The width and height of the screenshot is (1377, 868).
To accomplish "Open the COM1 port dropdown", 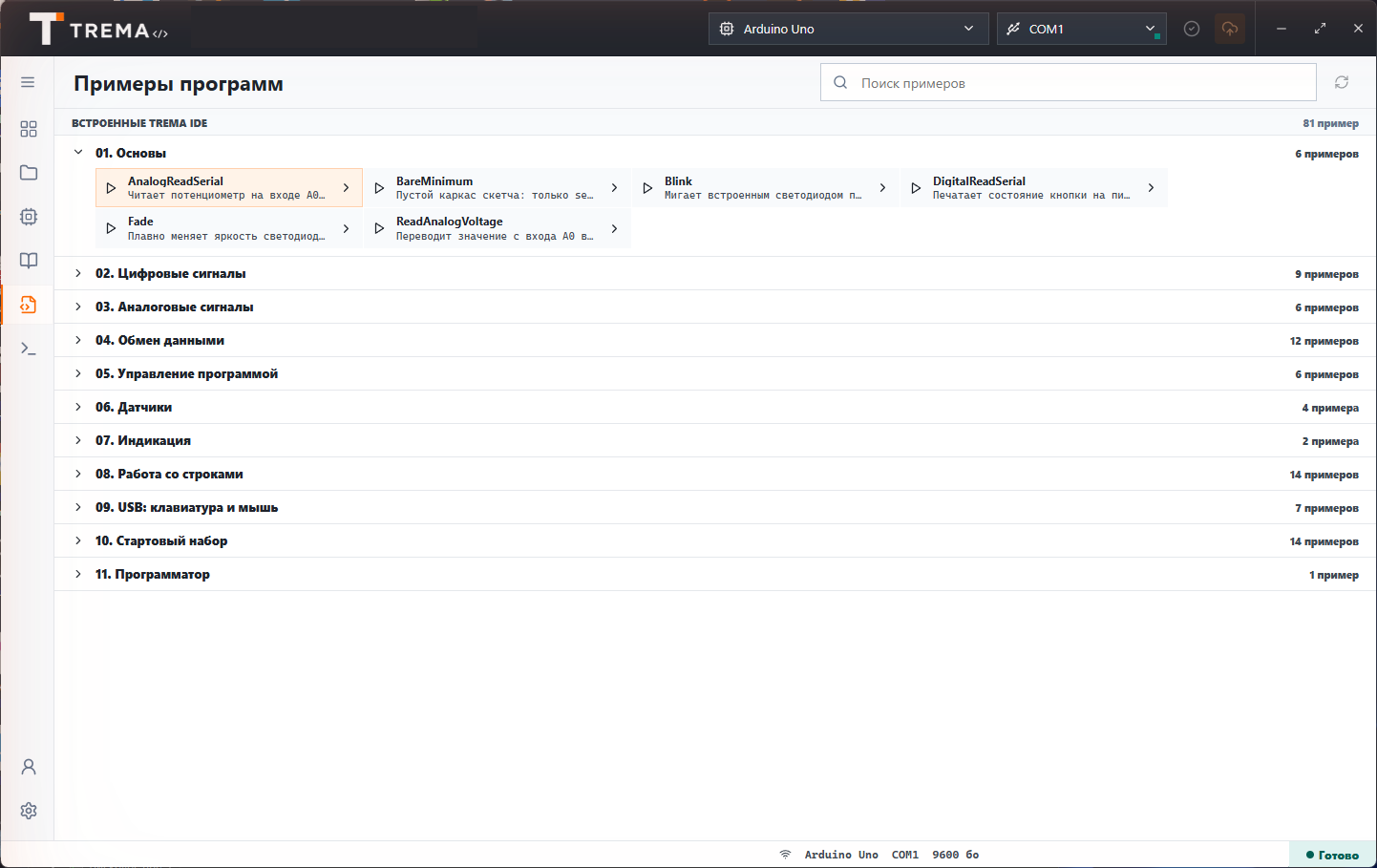I will 1081,29.
